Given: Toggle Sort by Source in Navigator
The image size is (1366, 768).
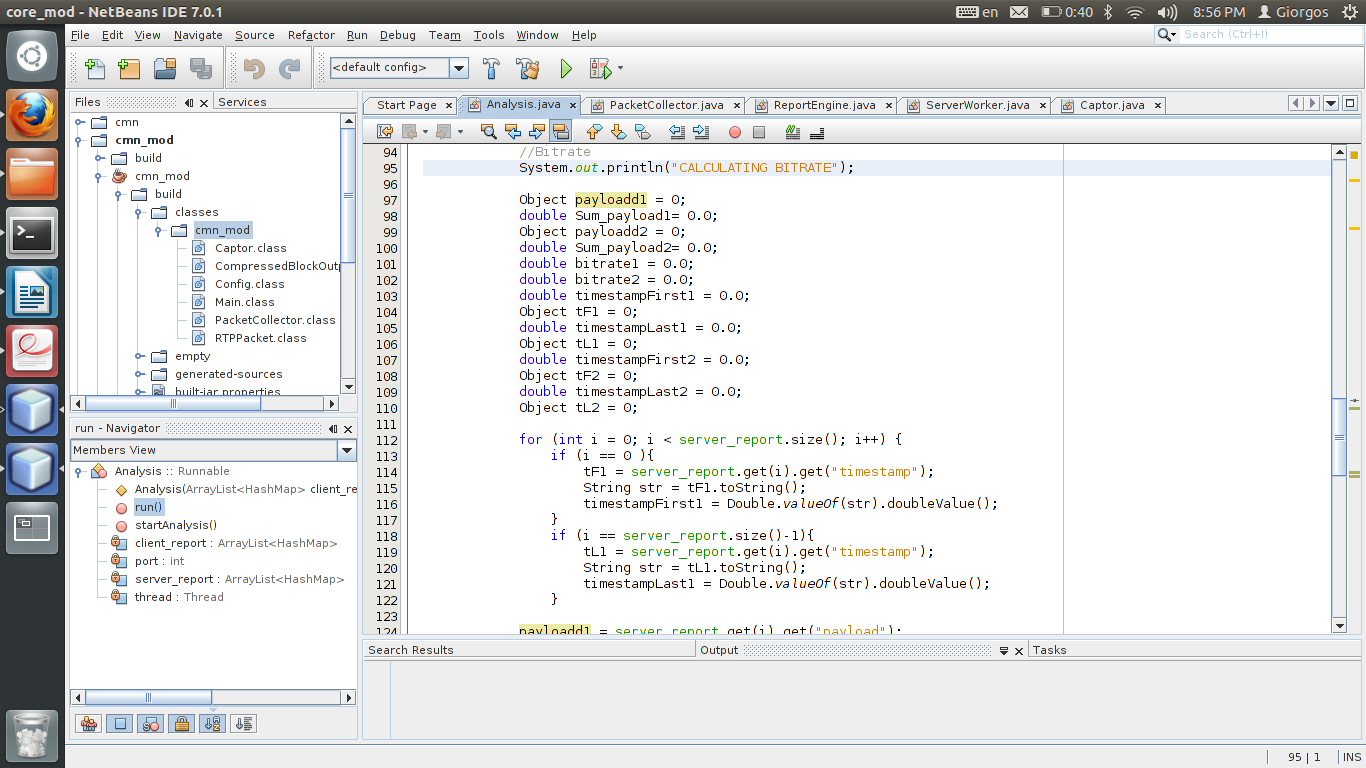Looking at the screenshot, I should 244,723.
